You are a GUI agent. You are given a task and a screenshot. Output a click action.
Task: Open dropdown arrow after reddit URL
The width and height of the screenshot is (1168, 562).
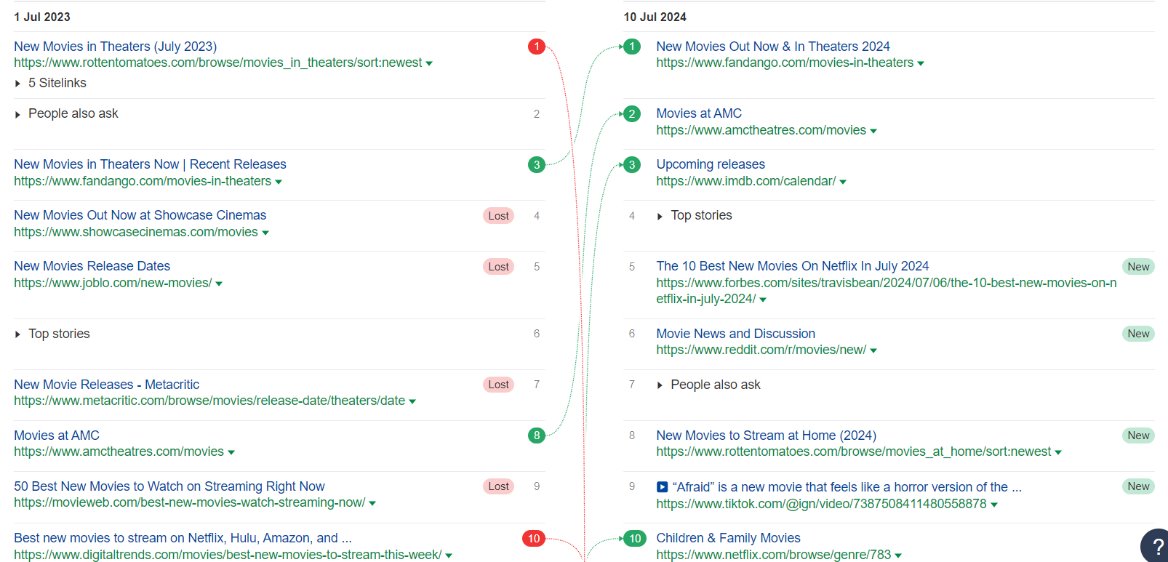874,350
